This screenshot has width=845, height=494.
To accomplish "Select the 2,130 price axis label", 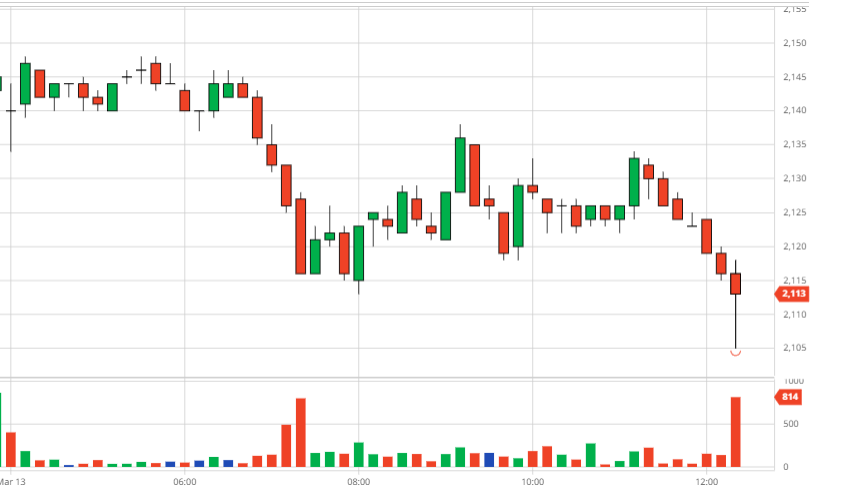I will point(794,178).
